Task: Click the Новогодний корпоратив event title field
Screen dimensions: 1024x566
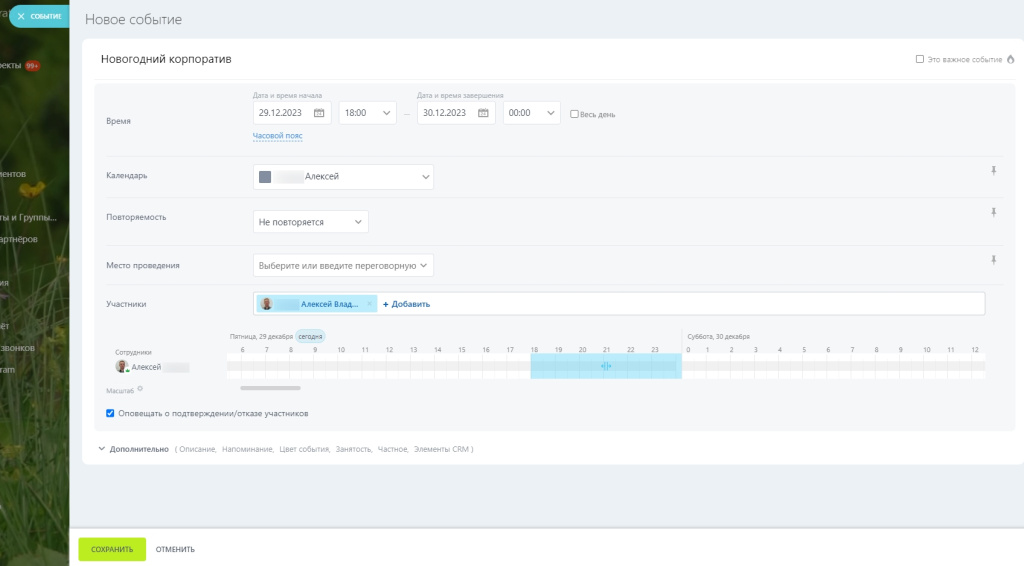Action: point(400,60)
